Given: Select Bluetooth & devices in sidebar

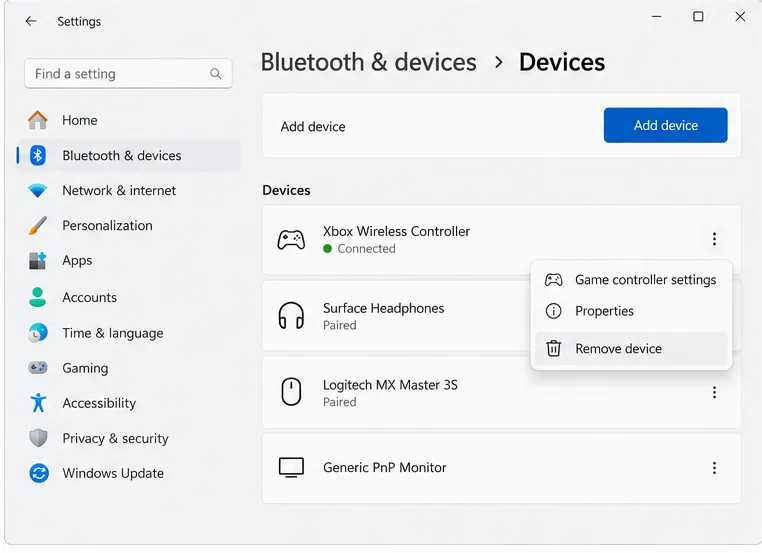Looking at the screenshot, I should 129,156.
